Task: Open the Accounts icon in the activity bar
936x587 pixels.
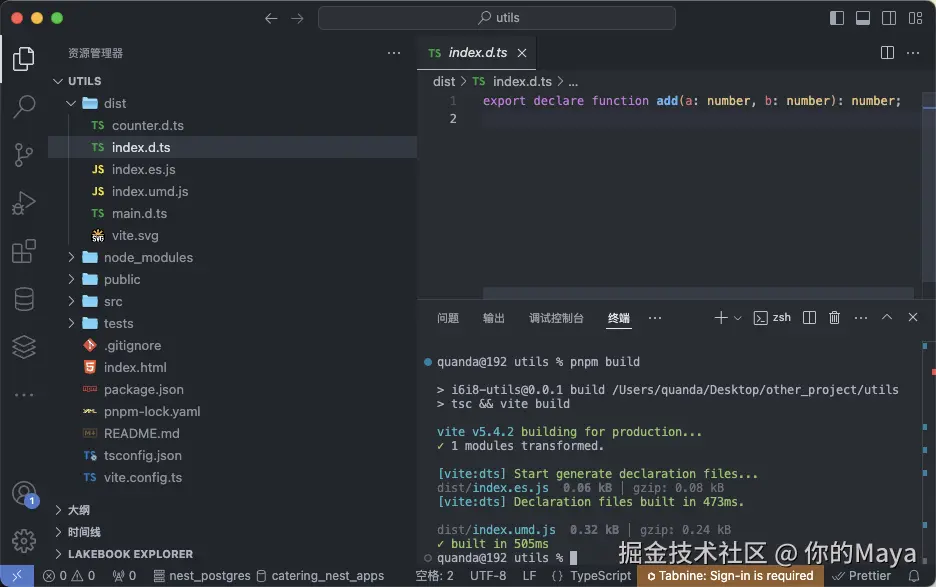Action: click(24, 493)
